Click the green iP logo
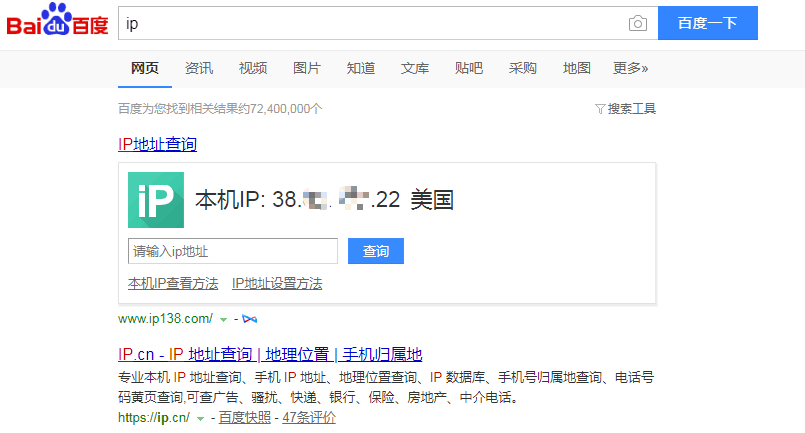Image resolution: width=805 pixels, height=433 pixels. [155, 200]
